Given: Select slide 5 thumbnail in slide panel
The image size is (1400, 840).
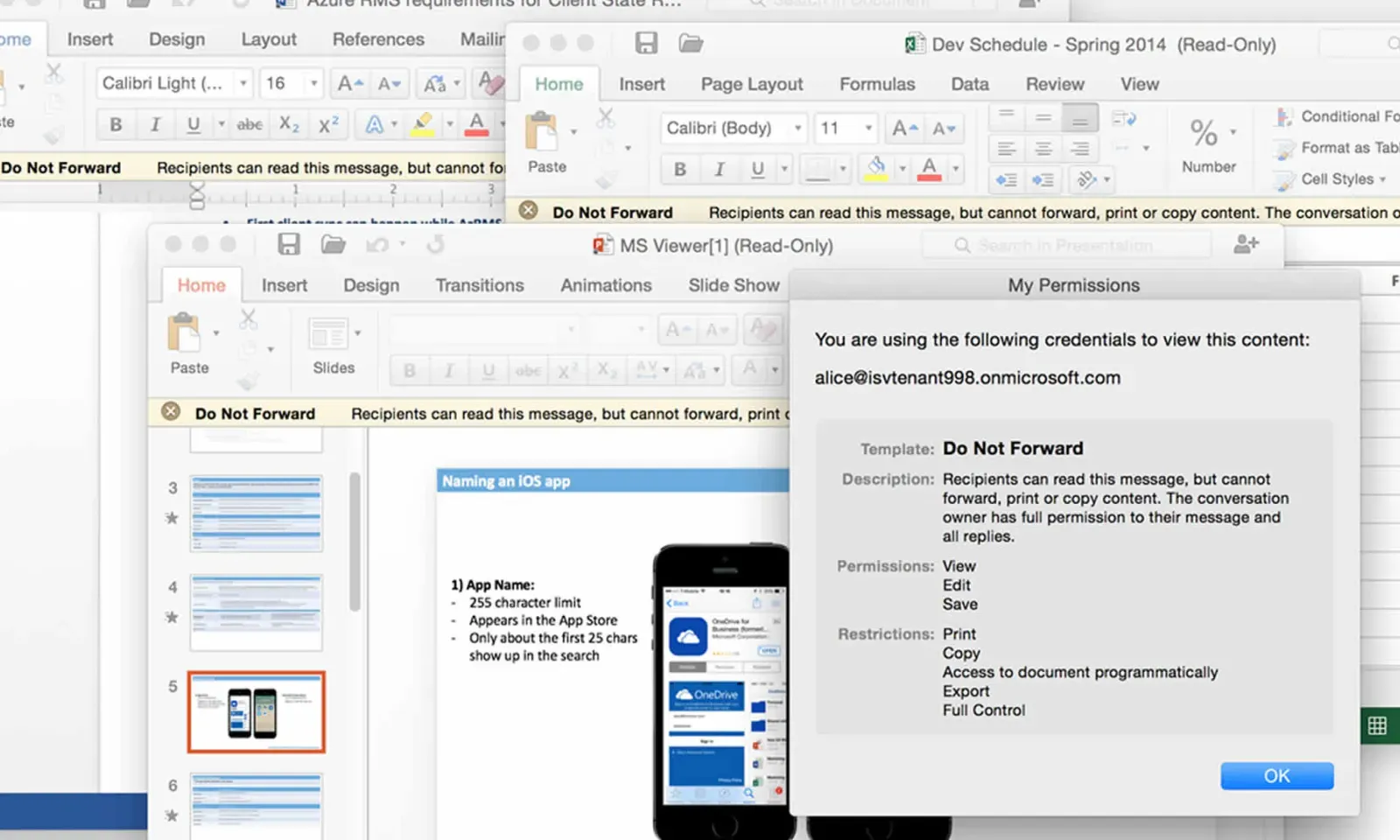Looking at the screenshot, I should click(256, 712).
